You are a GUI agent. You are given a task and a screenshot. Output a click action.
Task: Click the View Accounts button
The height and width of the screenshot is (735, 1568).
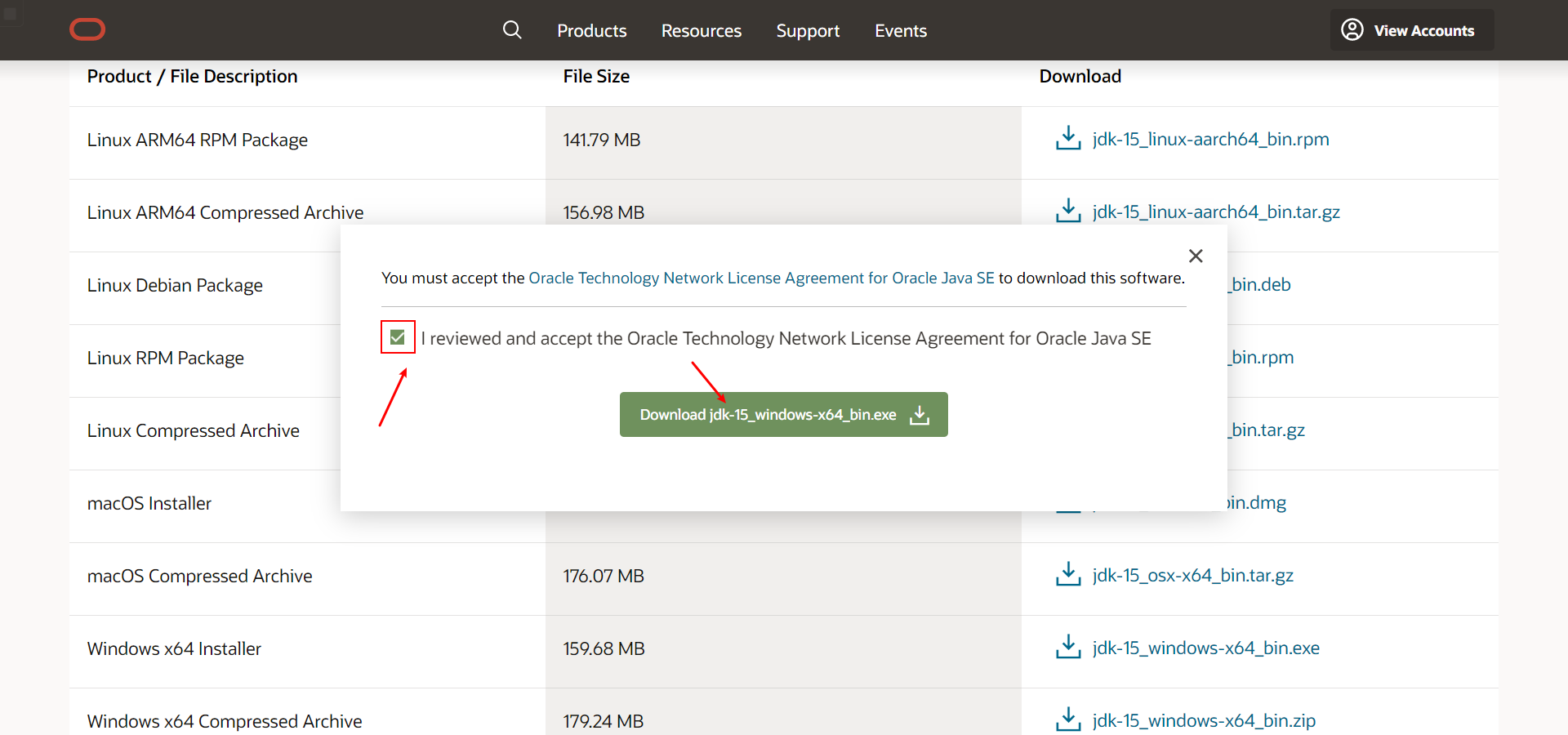tap(1412, 30)
